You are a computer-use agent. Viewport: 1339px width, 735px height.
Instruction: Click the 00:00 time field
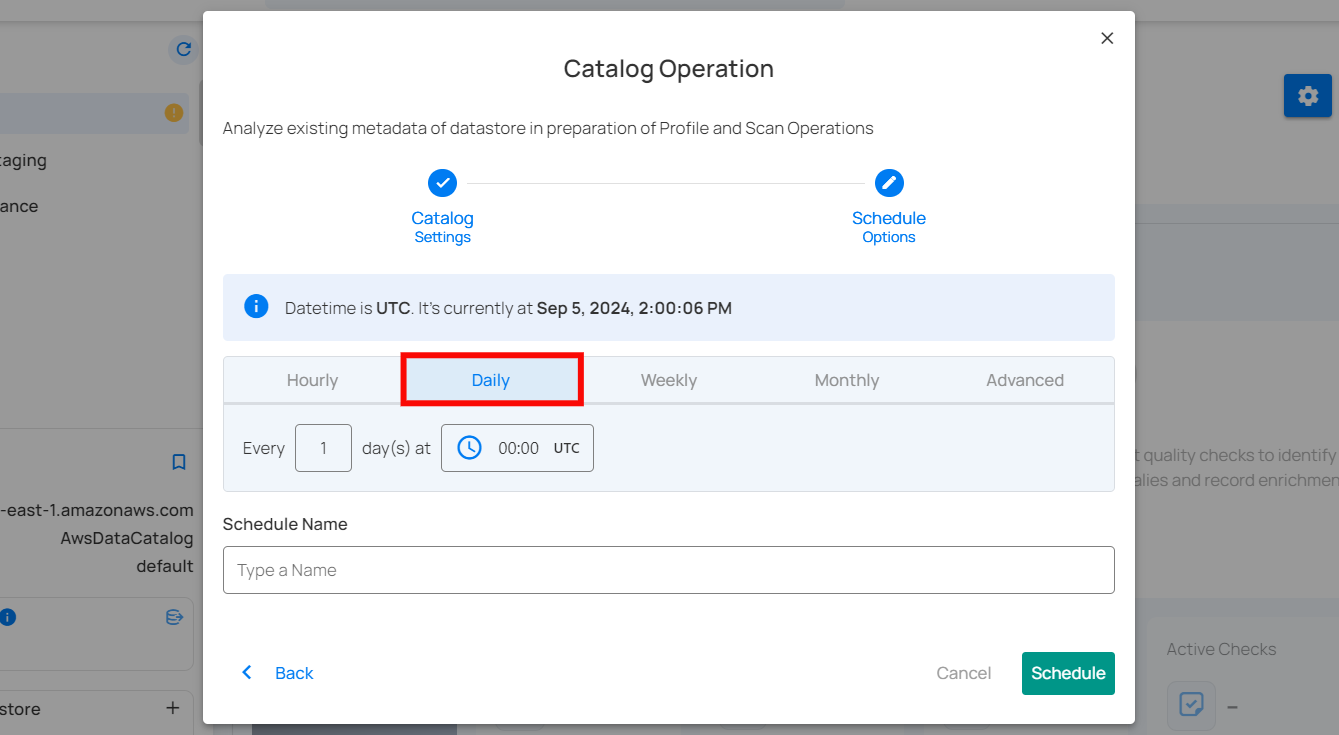click(x=517, y=448)
